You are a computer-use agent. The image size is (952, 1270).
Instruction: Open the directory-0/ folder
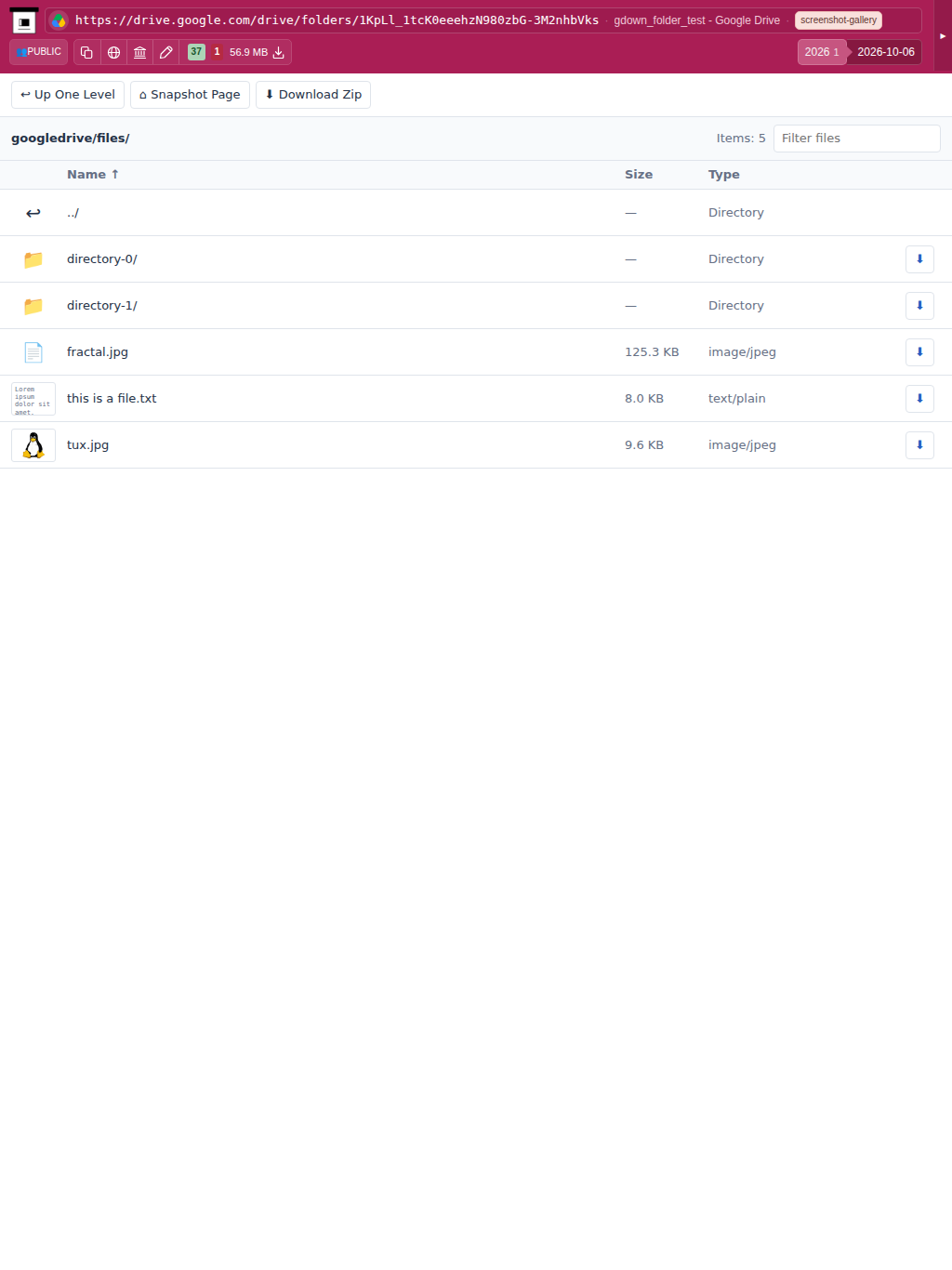(102, 259)
